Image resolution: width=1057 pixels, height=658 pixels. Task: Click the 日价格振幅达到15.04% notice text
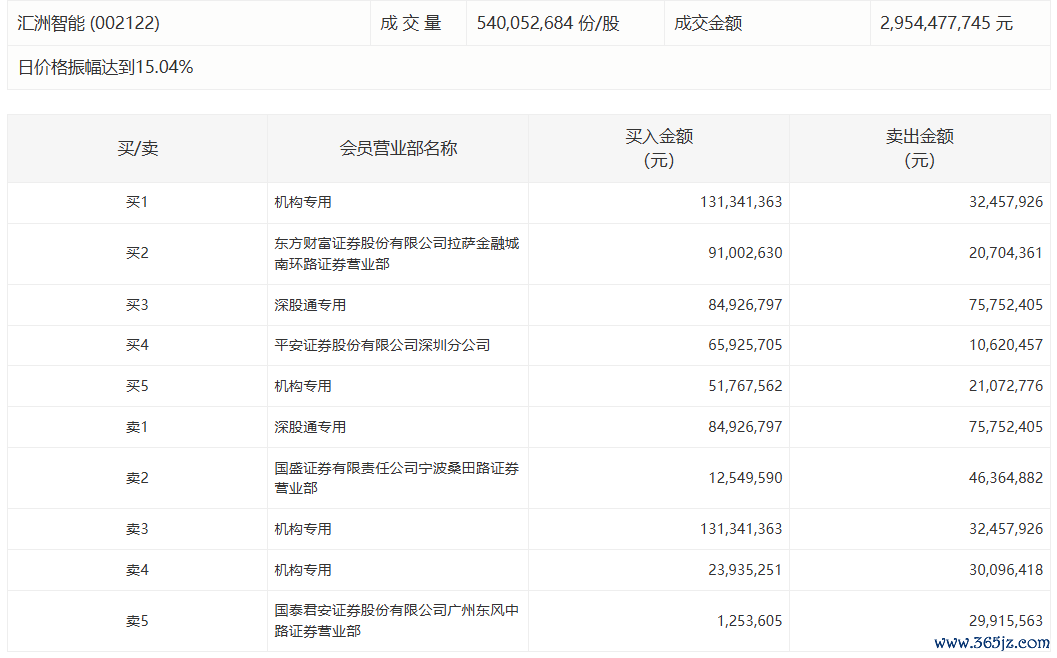pyautogui.click(x=106, y=68)
